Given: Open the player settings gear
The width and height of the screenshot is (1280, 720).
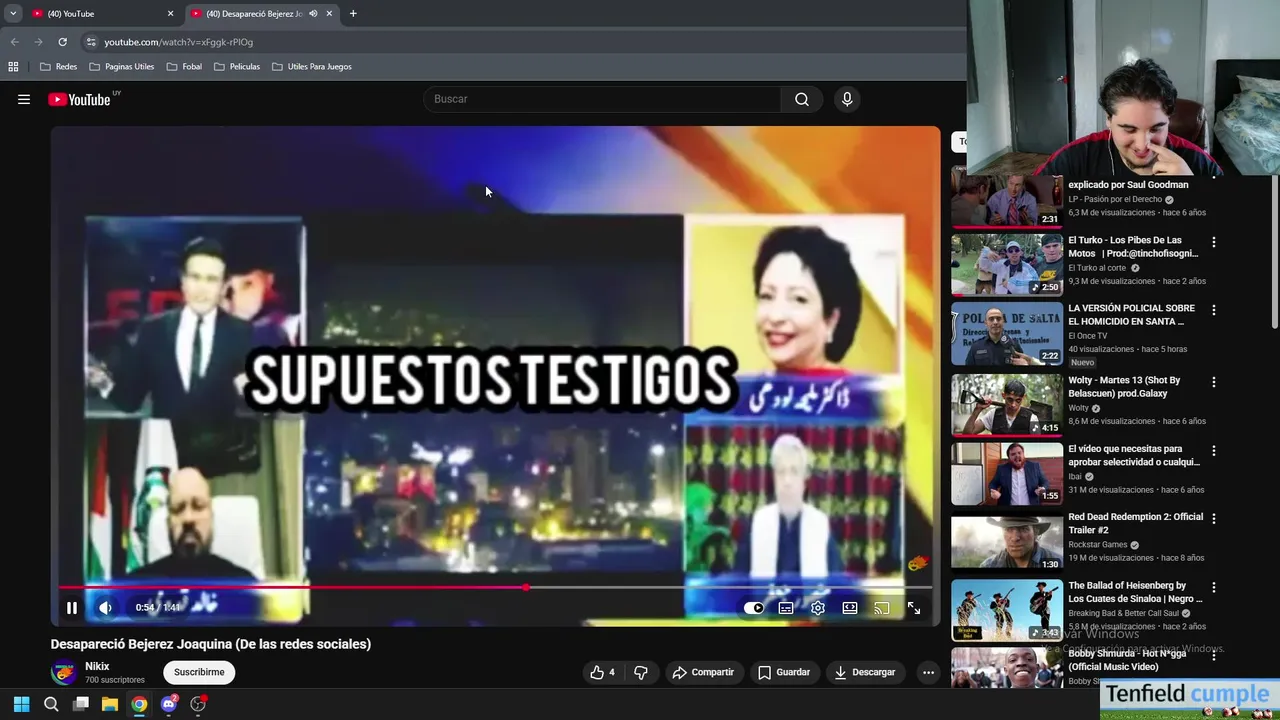Looking at the screenshot, I should 818,608.
